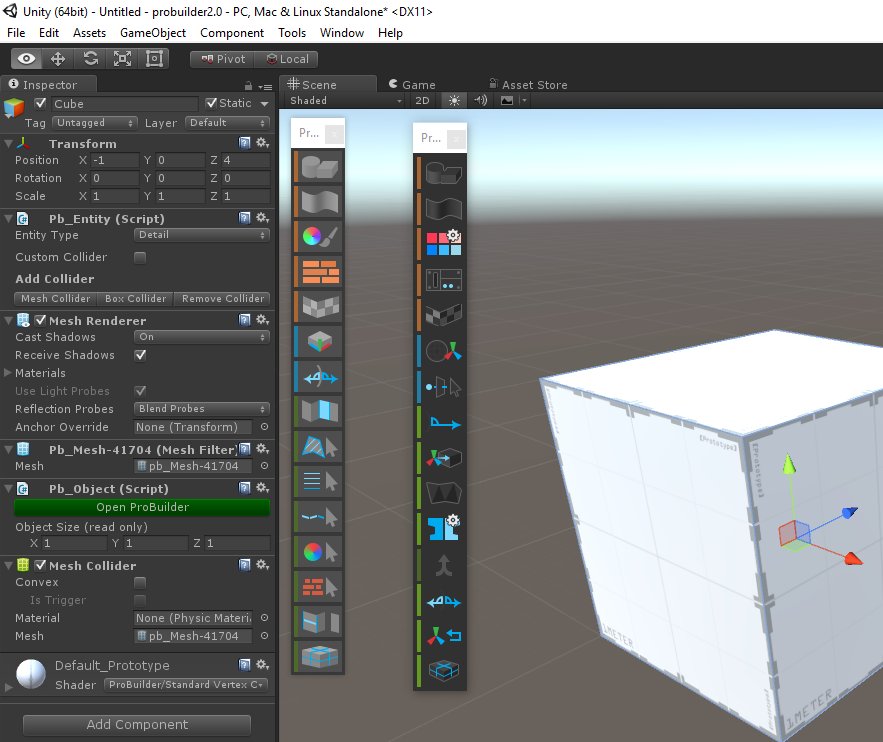Image resolution: width=883 pixels, height=742 pixels.
Task: Select the Scale tool in toolbar
Action: coord(122,59)
